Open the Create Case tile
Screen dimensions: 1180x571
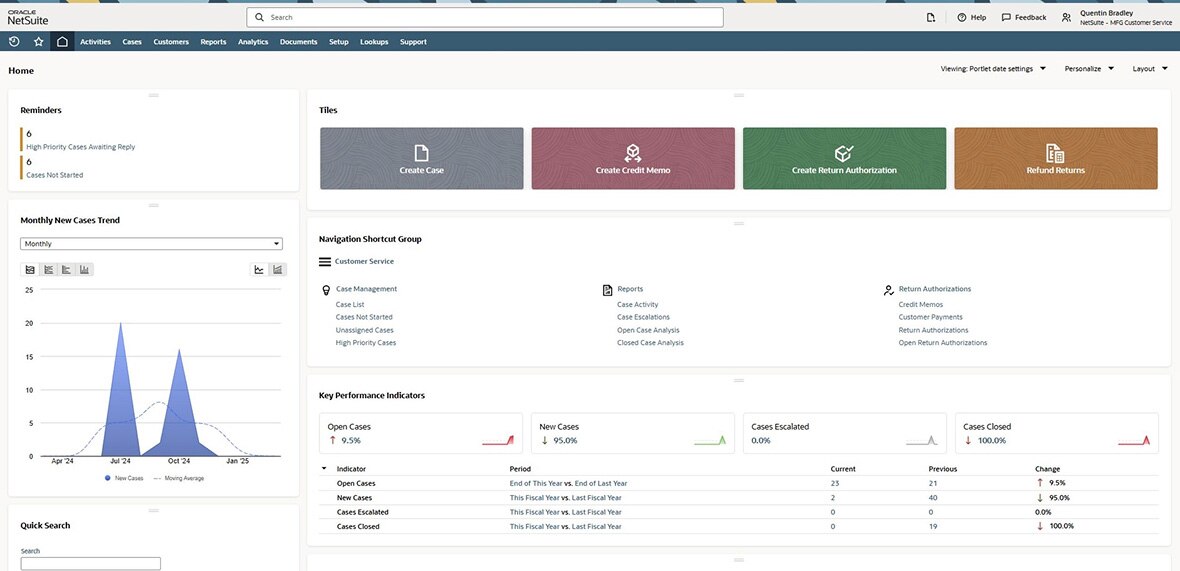(x=421, y=158)
